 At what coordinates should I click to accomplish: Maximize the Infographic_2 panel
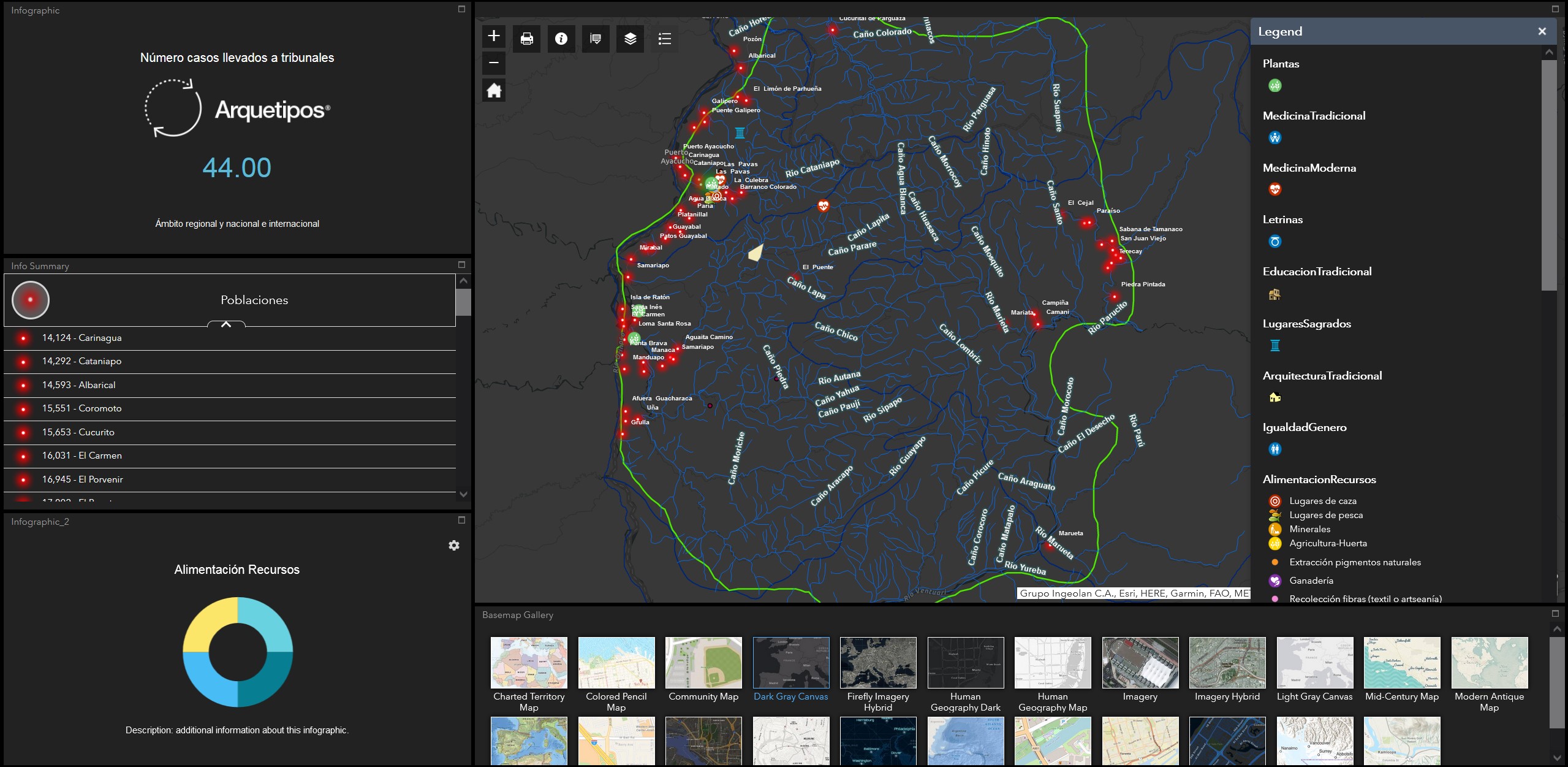(462, 521)
